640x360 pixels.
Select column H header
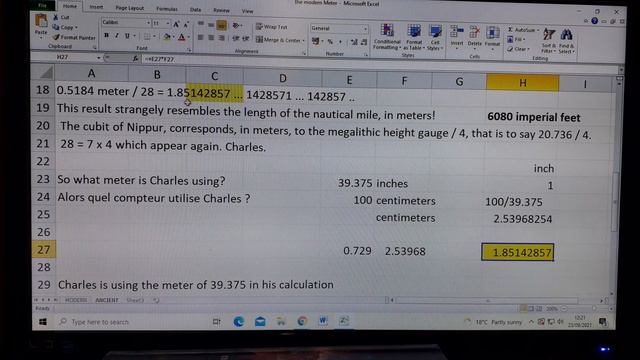tap(522, 82)
